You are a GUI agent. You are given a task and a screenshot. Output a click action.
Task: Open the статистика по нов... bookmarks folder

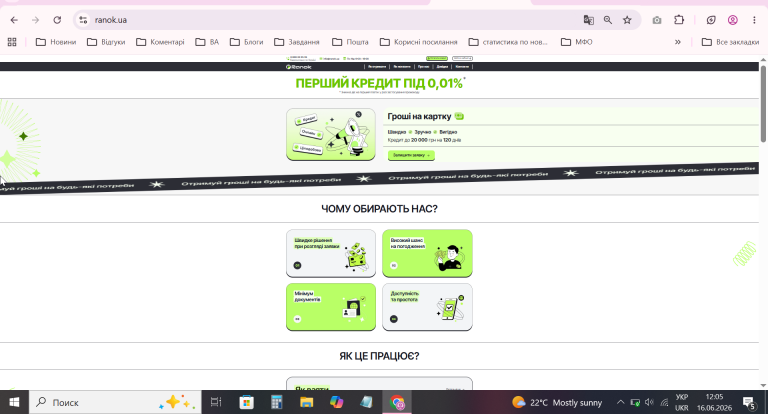(x=508, y=42)
